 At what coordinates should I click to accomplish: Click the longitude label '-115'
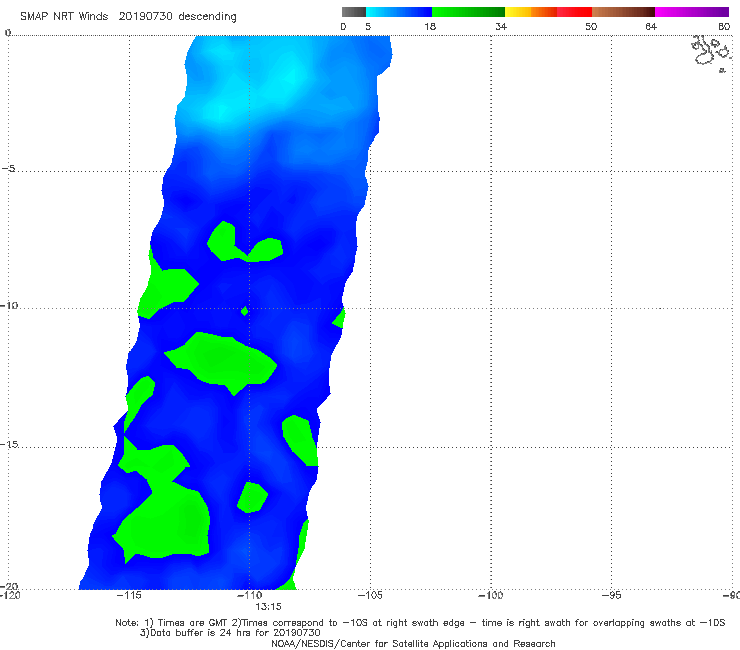[x=129, y=595]
